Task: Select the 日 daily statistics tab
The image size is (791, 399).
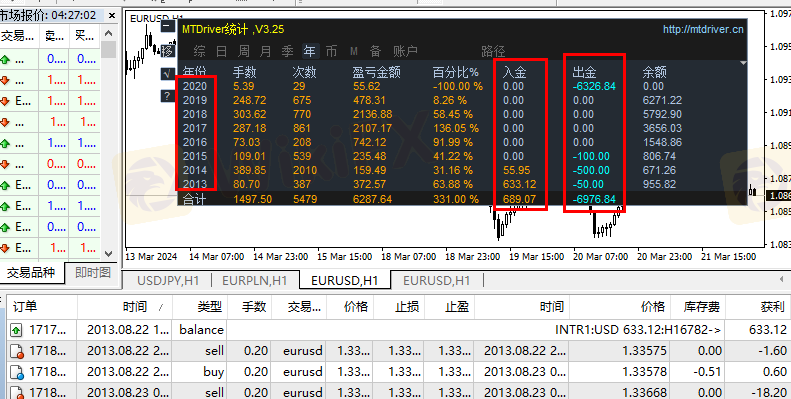Action: click(221, 51)
